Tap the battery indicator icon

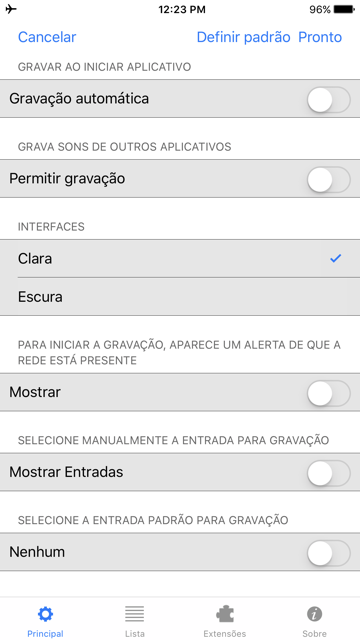tap(344, 9)
